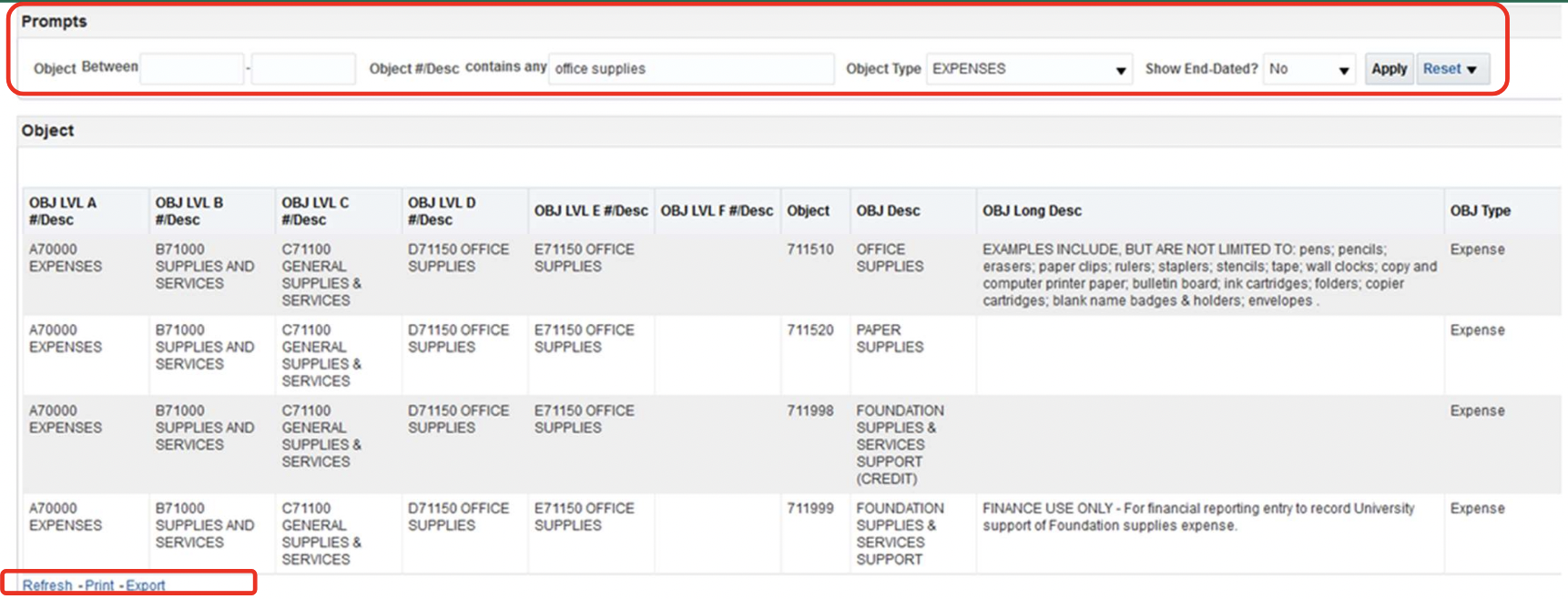
Task: Open the Reset button dropdown menu
Action: click(x=1452, y=69)
